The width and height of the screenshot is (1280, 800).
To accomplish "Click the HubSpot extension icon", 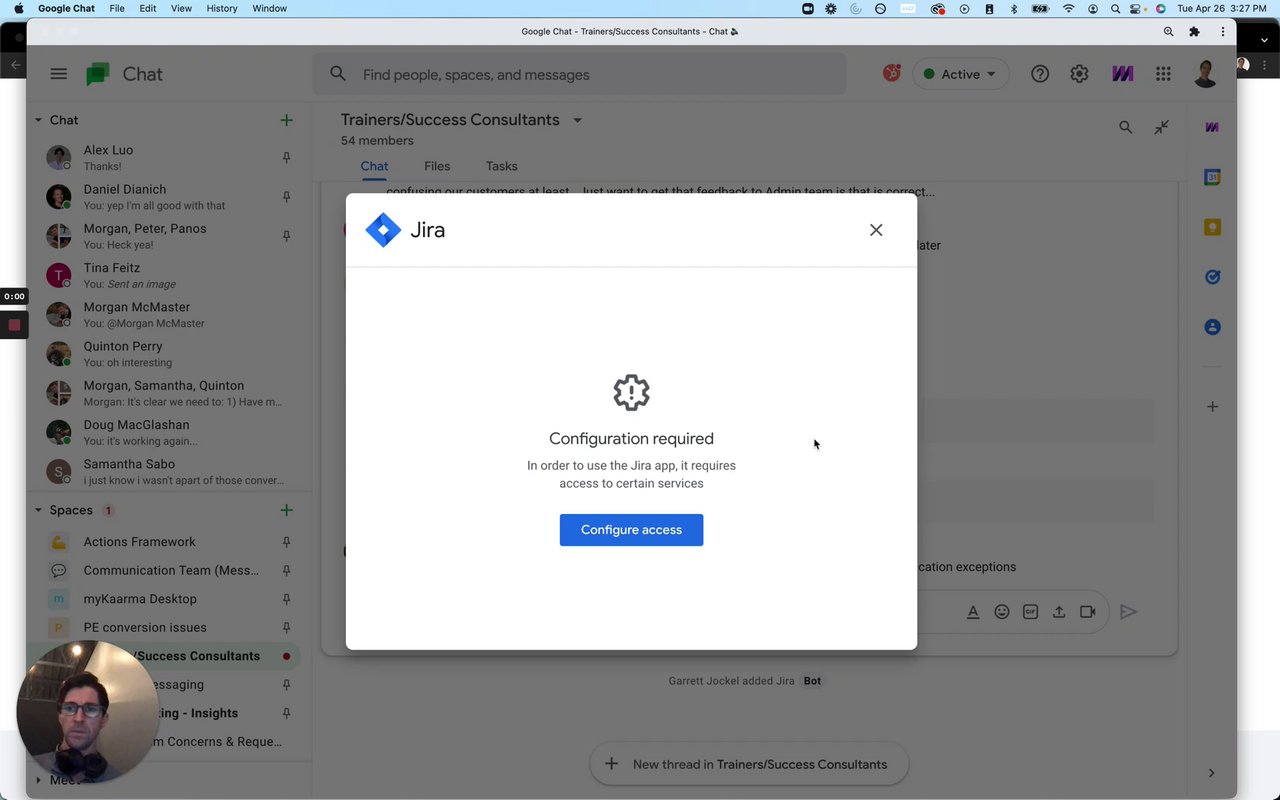I will (891, 73).
